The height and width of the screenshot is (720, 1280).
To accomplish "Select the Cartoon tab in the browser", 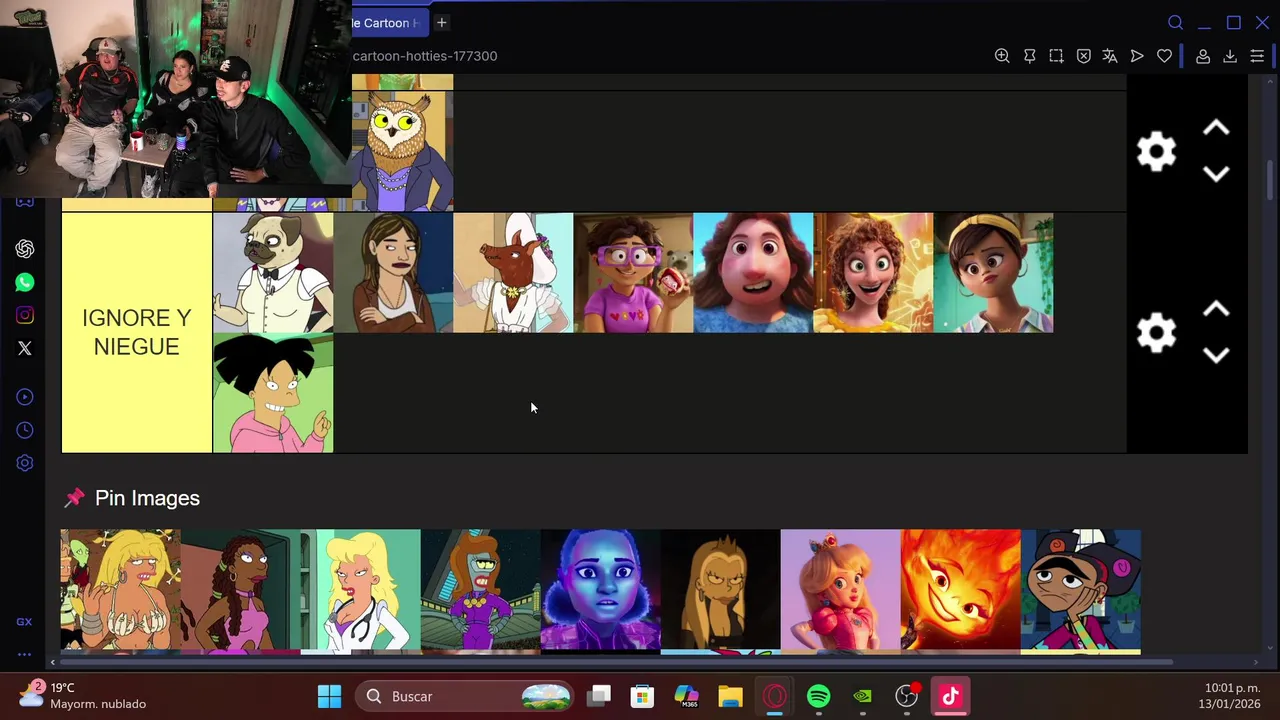I will pos(390,23).
